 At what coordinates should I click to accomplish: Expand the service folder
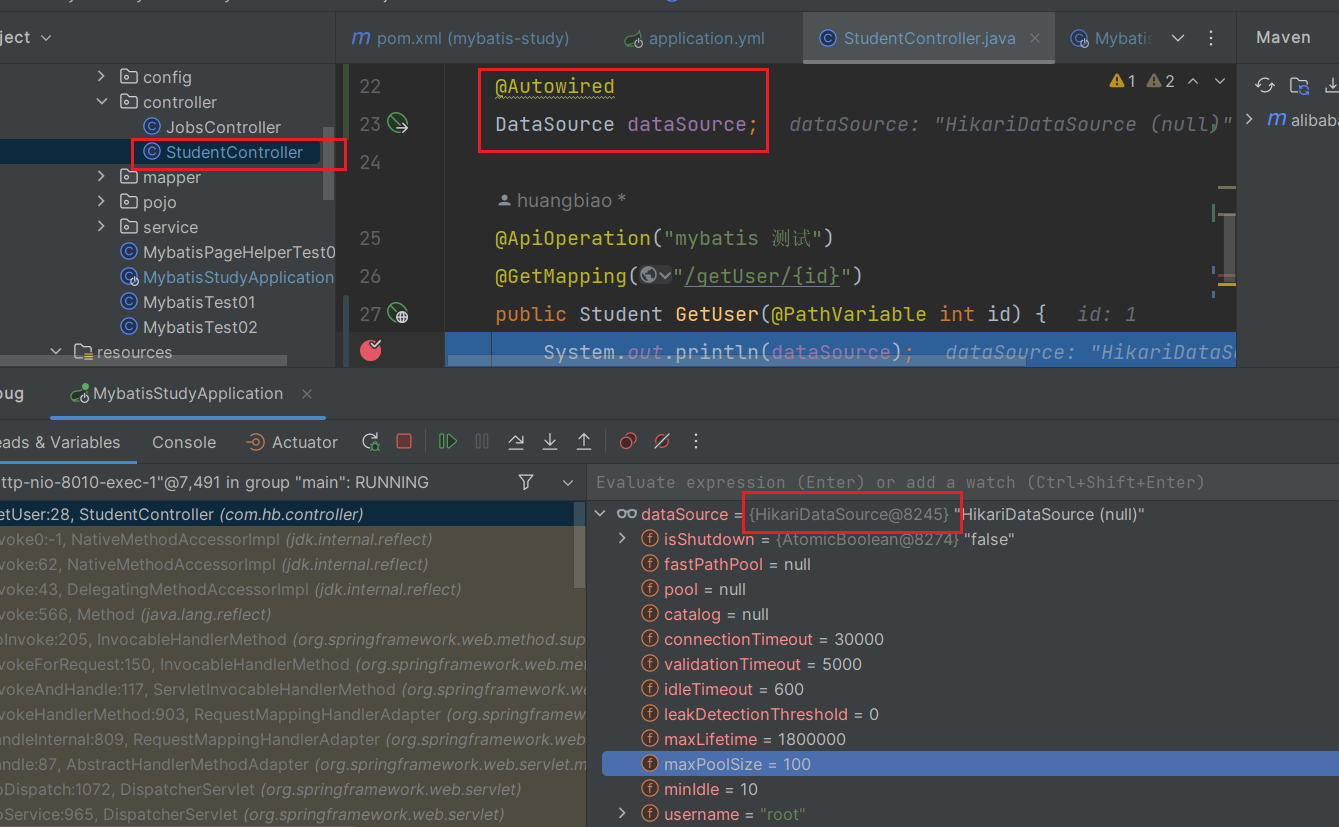[x=101, y=226]
